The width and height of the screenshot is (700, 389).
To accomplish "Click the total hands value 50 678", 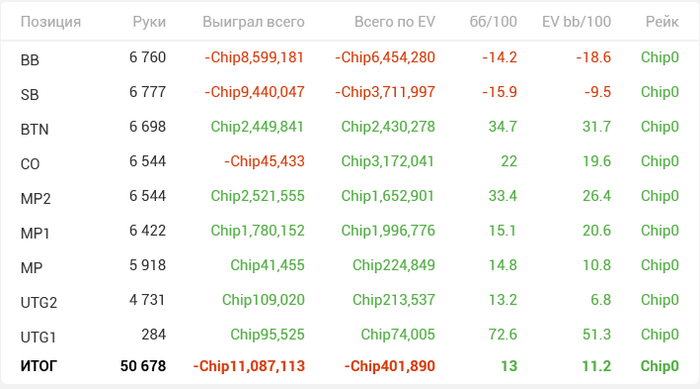I will click(143, 366).
